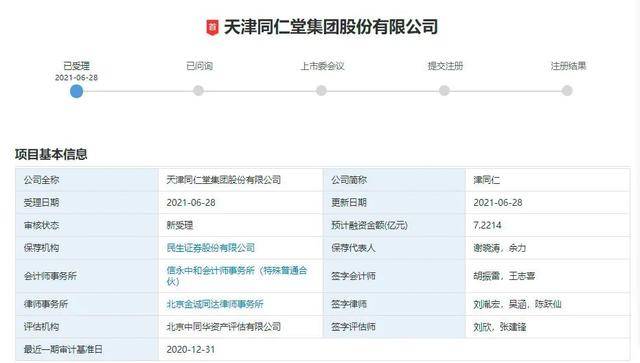Select the 已问询 progress step dot
640x363 pixels.
pyautogui.click(x=198, y=90)
